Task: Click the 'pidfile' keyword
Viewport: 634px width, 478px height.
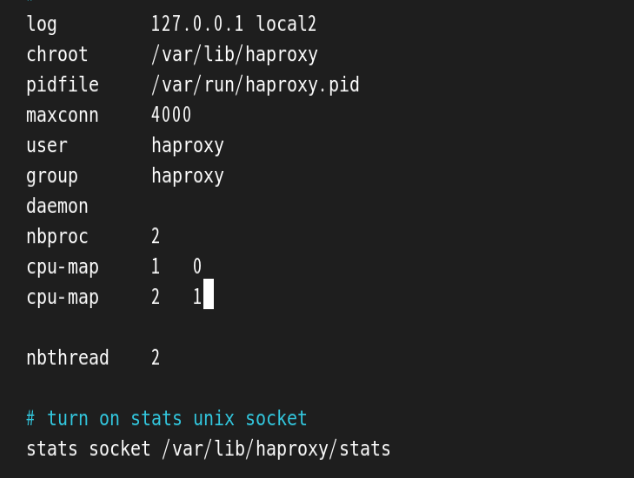Action: click(x=62, y=85)
